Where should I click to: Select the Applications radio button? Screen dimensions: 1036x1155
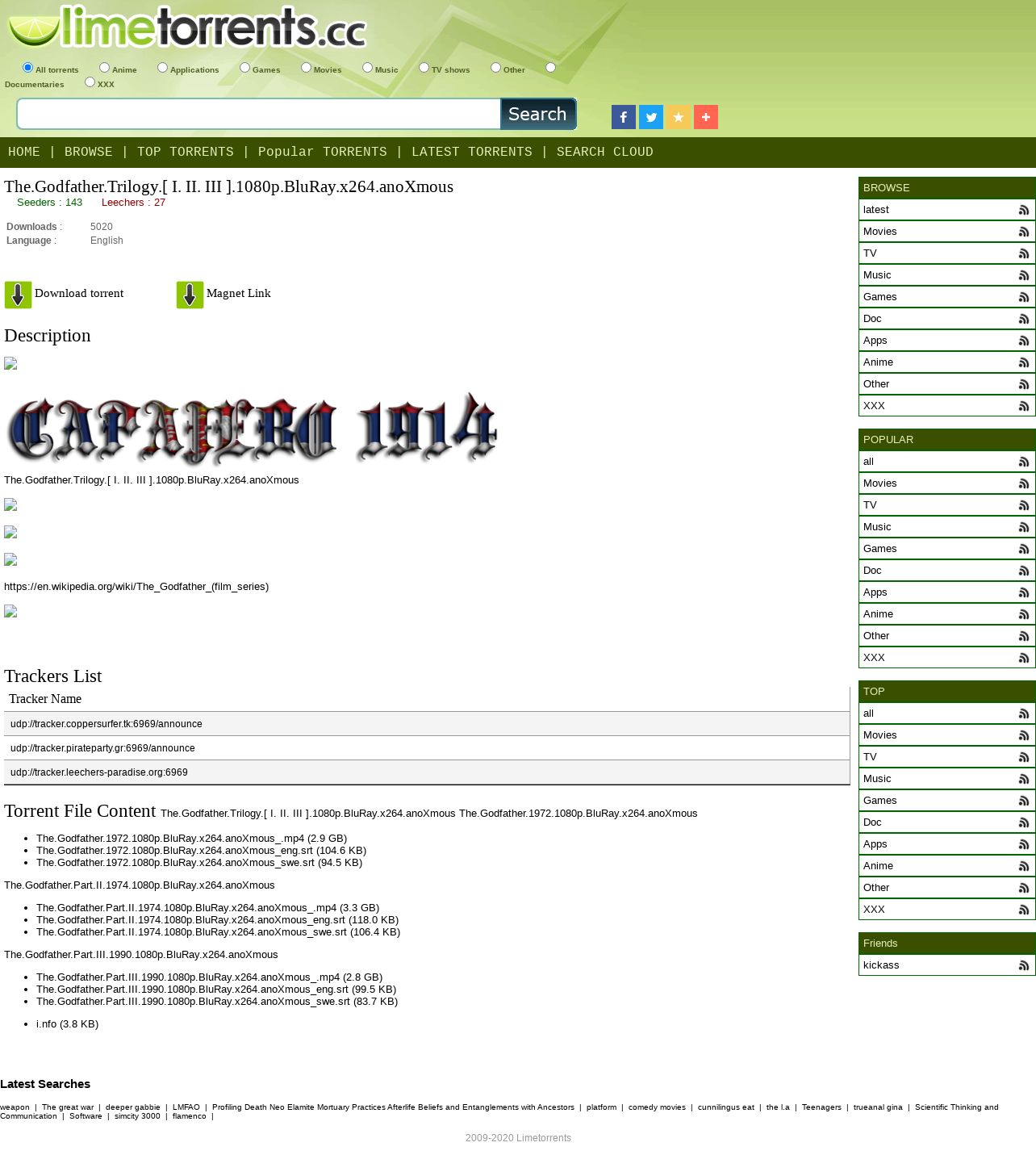coord(162,68)
